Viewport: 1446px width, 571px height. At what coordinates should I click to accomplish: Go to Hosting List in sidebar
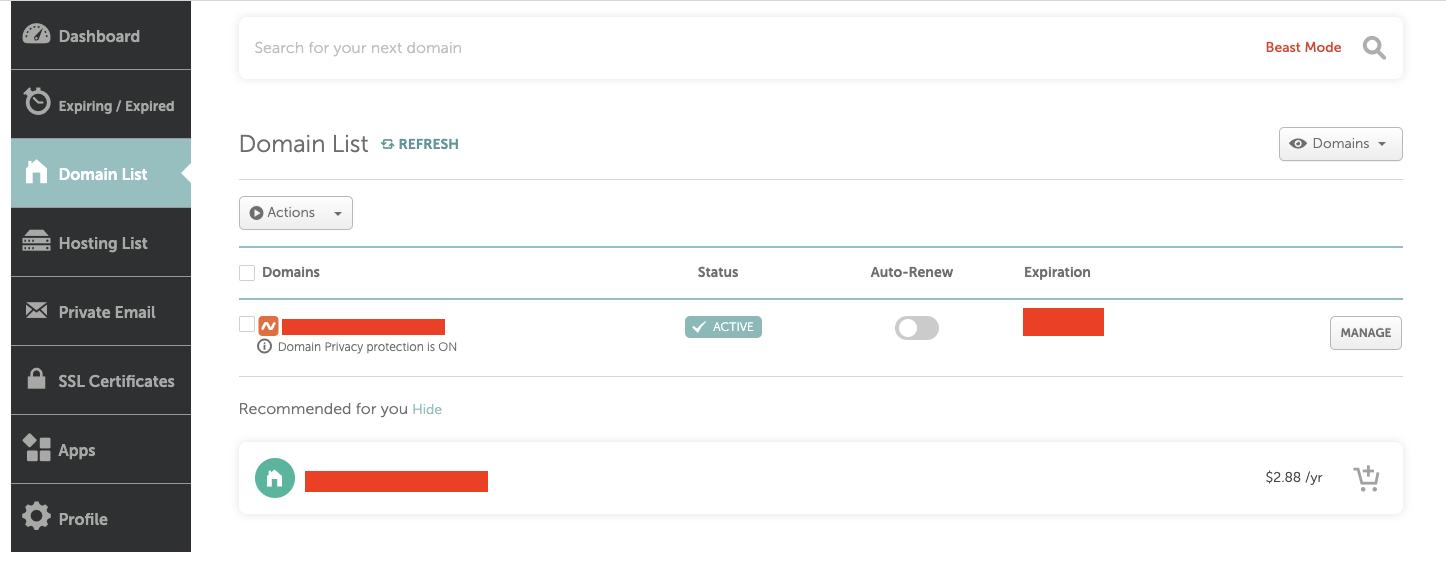point(101,243)
